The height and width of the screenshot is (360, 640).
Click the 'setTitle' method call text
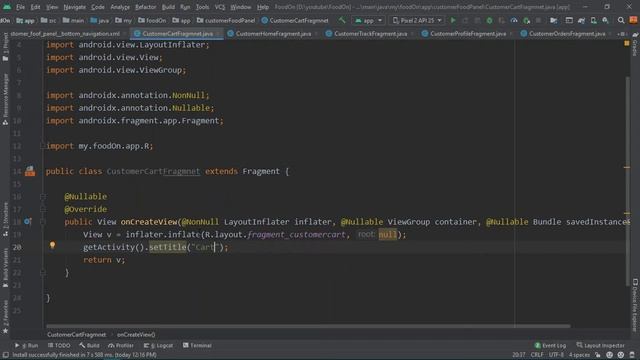click(167, 247)
